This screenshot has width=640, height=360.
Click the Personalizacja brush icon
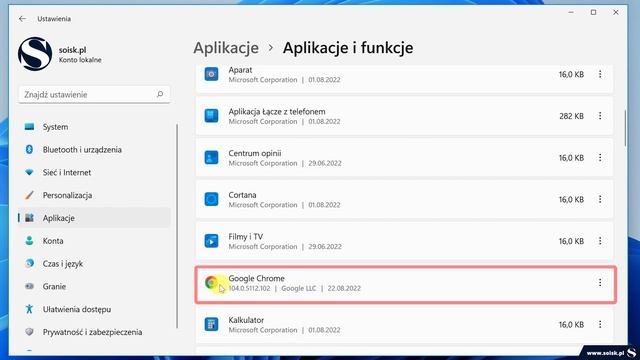[x=29, y=195]
